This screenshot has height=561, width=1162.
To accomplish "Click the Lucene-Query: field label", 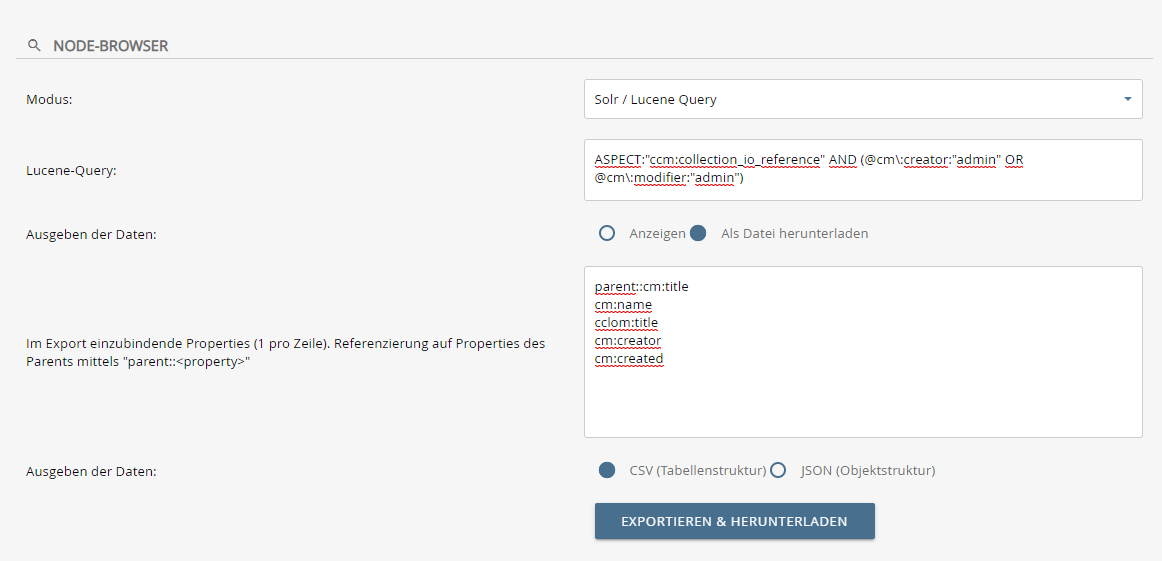I will (x=71, y=171).
